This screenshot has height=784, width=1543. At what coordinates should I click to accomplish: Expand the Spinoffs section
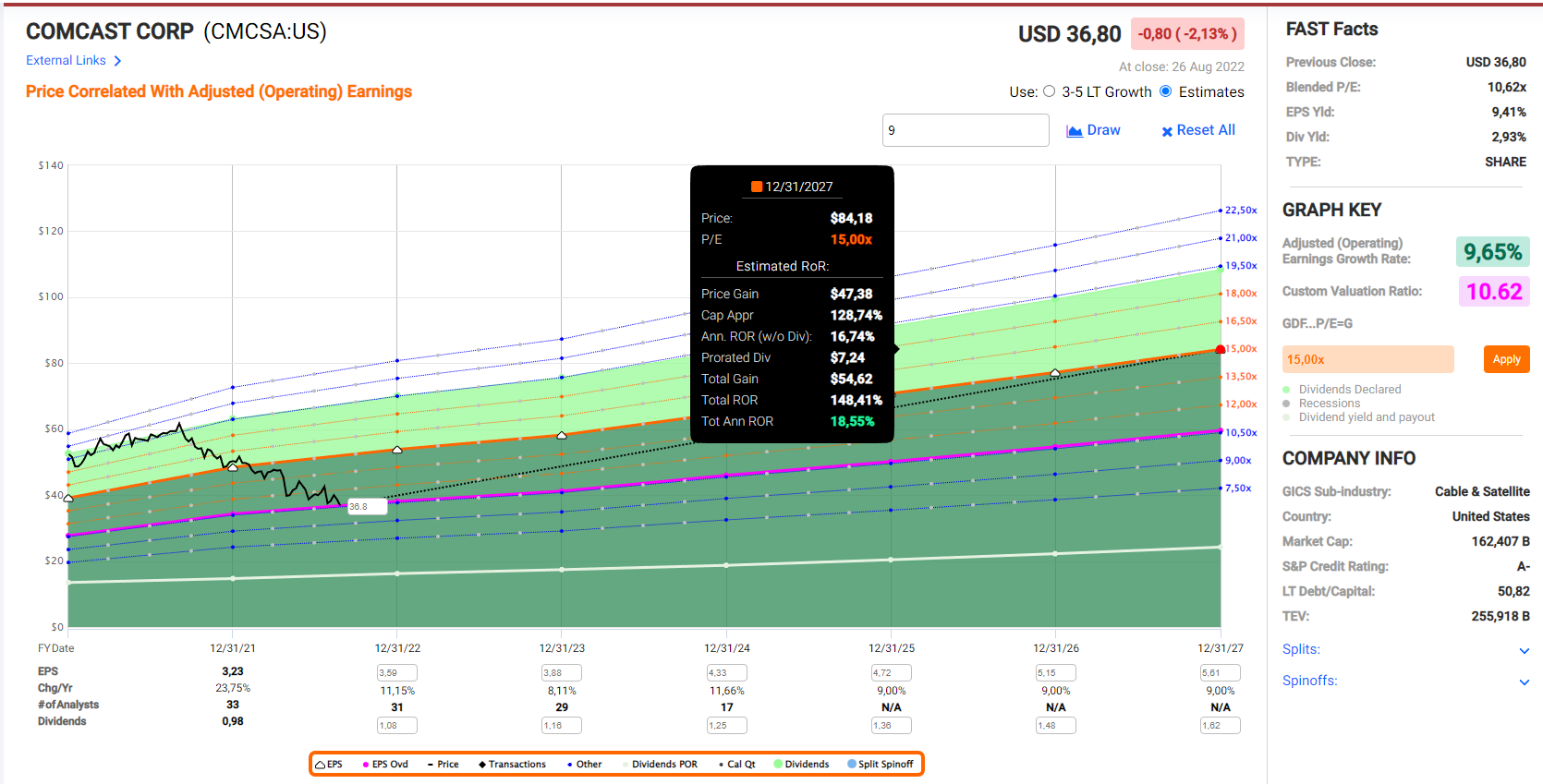(1524, 681)
